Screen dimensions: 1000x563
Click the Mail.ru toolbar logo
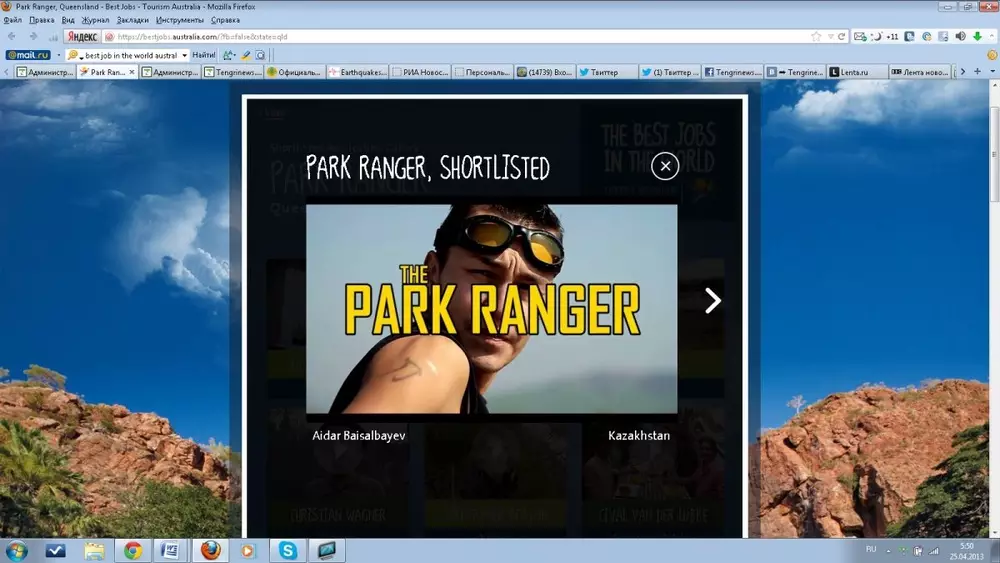[x=28, y=55]
